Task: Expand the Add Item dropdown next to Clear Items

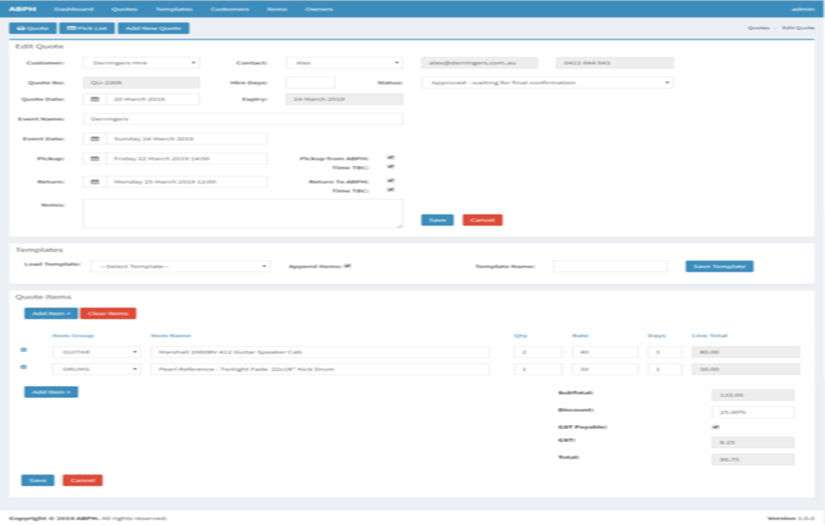Action: click(x=51, y=314)
